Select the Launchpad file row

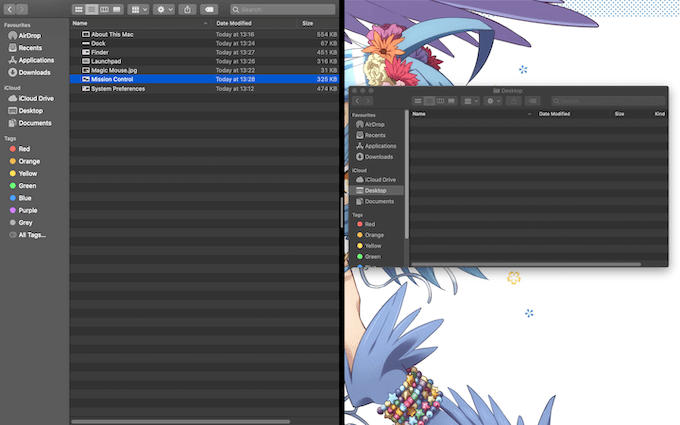click(204, 61)
